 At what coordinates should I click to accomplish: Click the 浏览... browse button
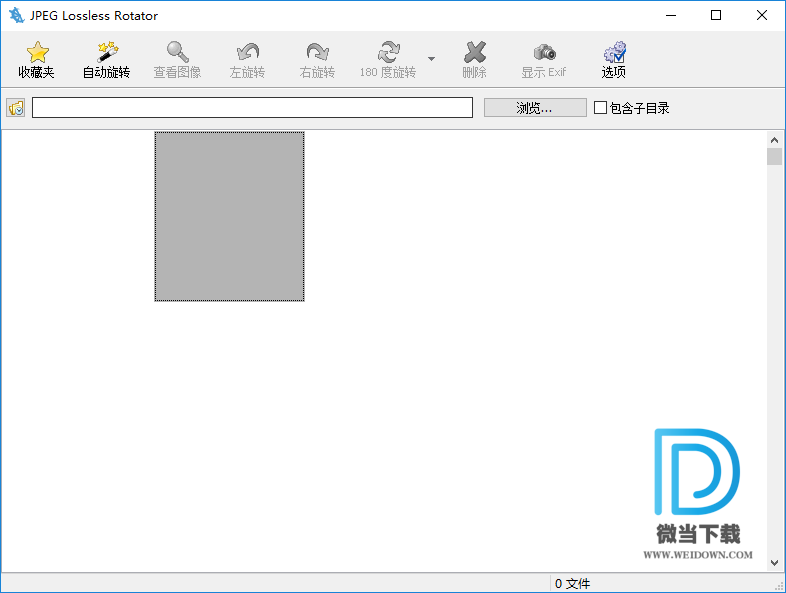pyautogui.click(x=535, y=108)
